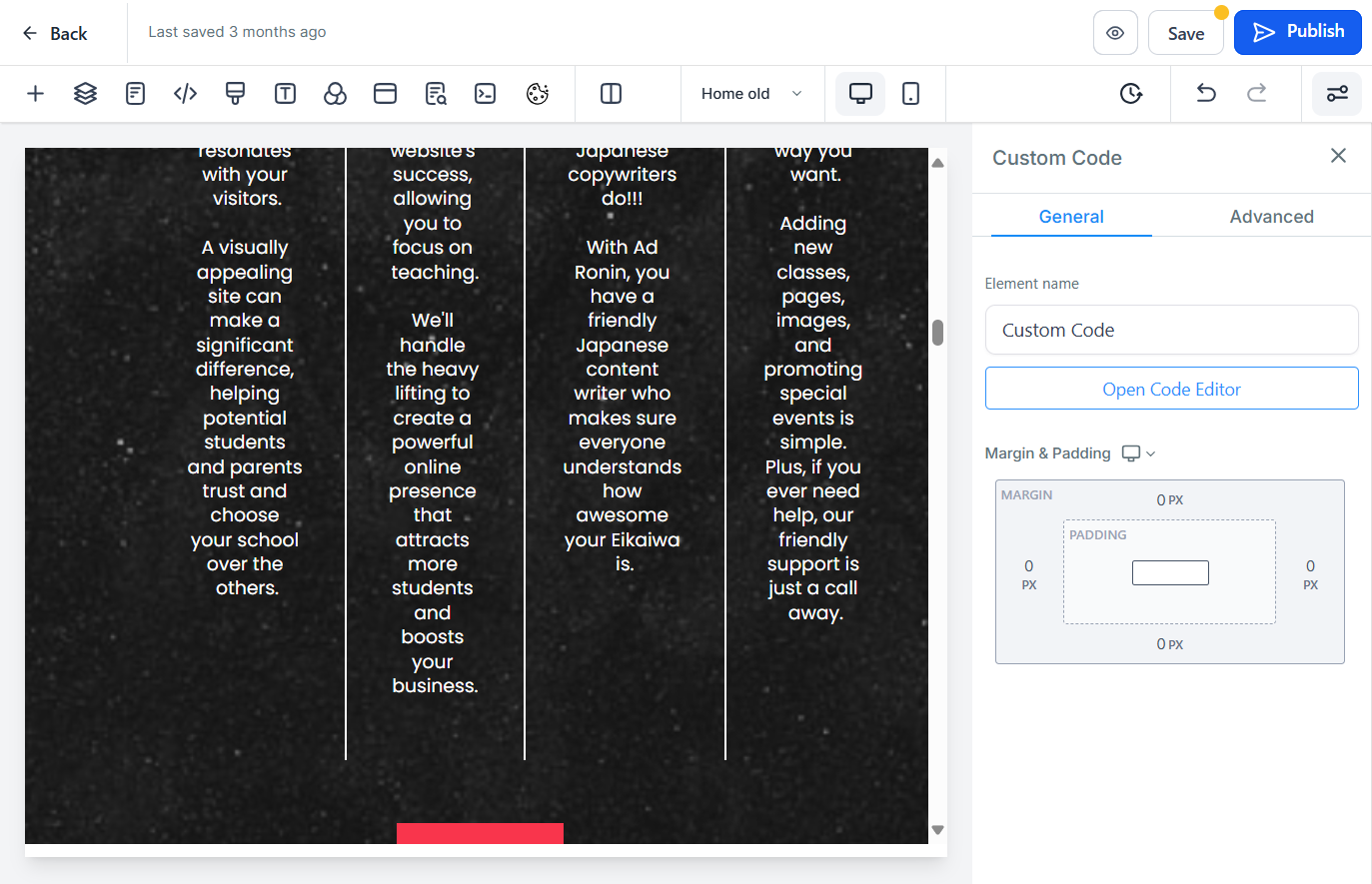Screen dimensions: 1372x884
Task: Select the text column with "We'll handle the heavy lifting"
Action: 433,502
